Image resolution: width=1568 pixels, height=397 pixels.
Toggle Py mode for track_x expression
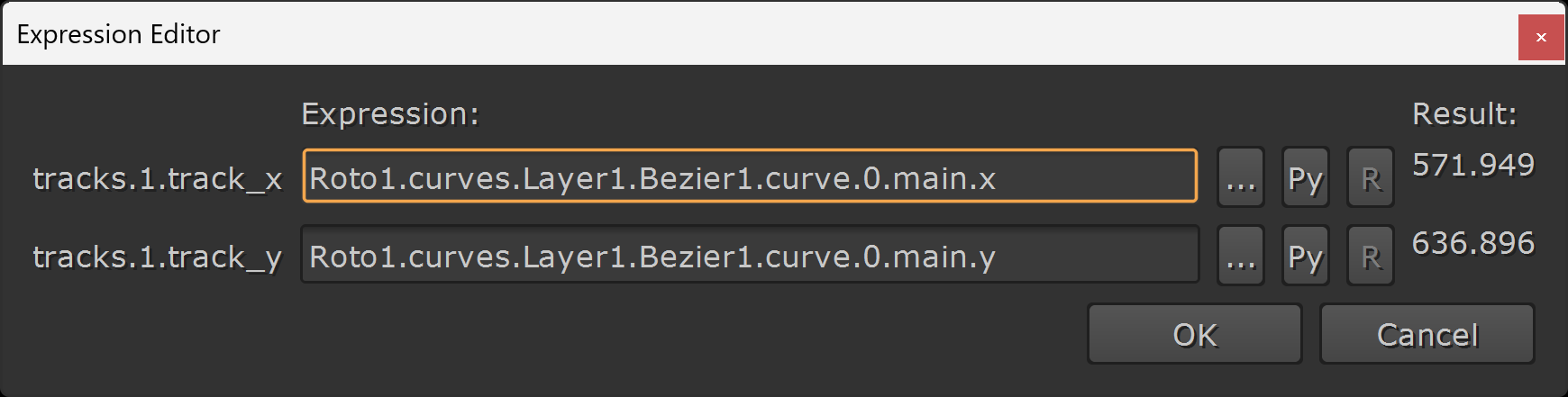(x=1306, y=177)
